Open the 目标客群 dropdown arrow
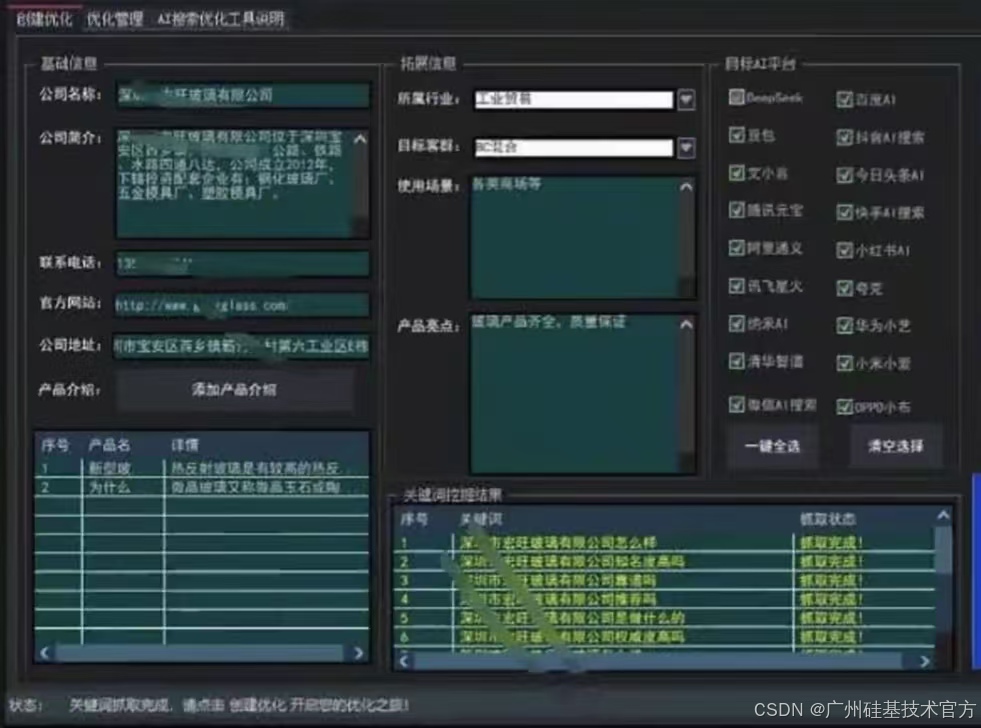The width and height of the screenshot is (981, 728). [x=686, y=148]
